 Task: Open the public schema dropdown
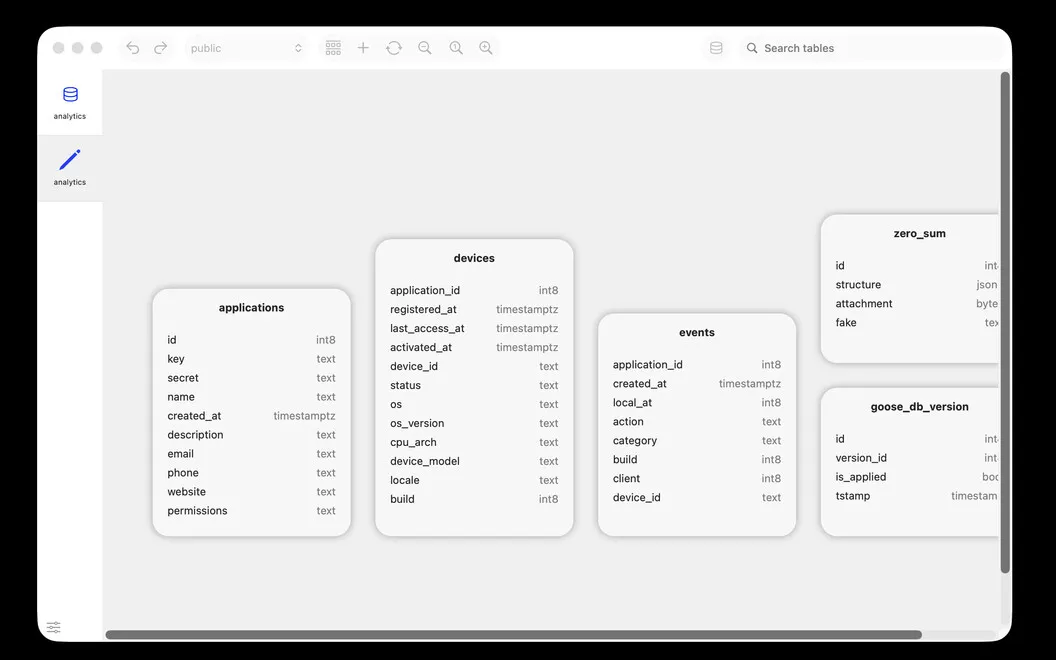point(246,48)
